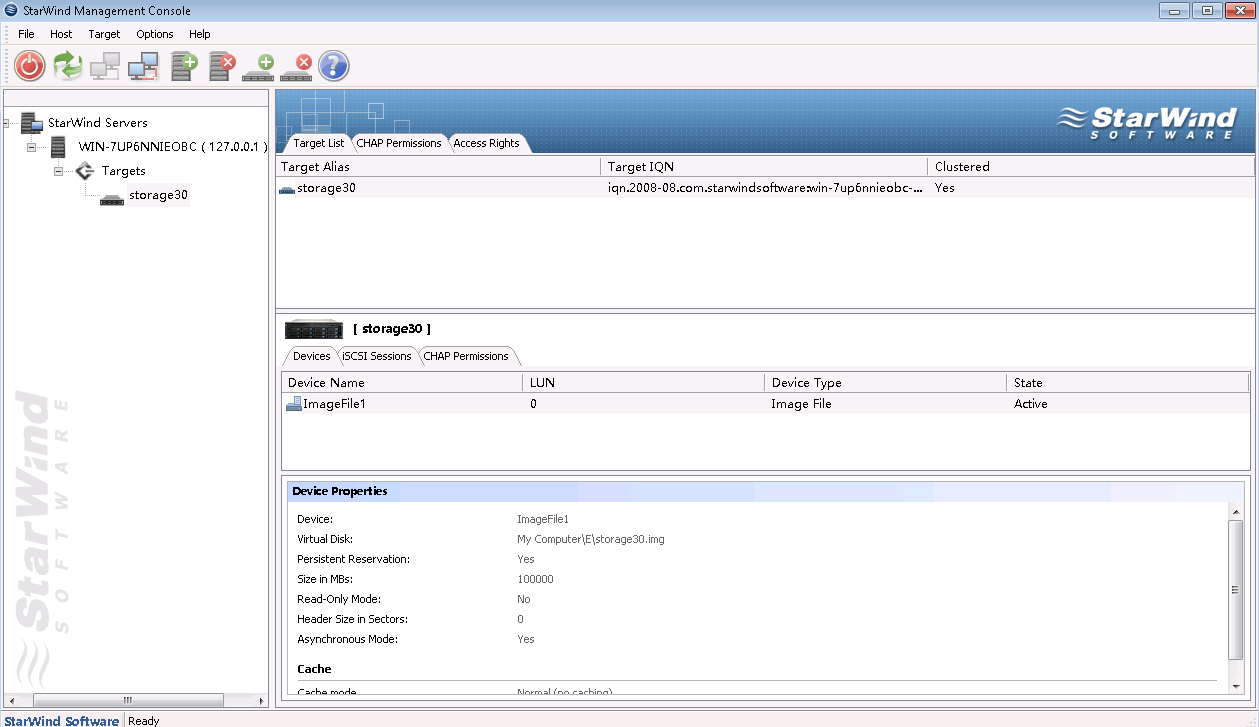Click the WIN-7UP6NNIEOBC server icon
The width and height of the screenshot is (1259, 727).
pos(59,147)
